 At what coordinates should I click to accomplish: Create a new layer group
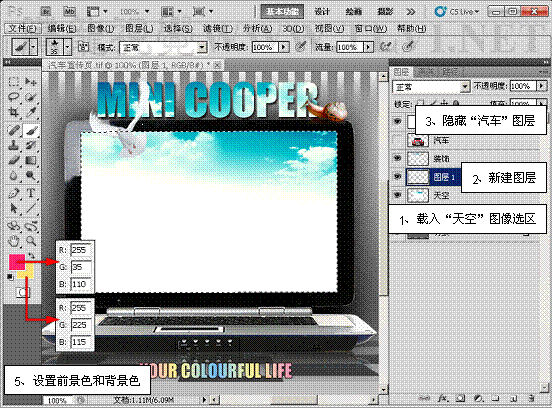tap(495, 398)
